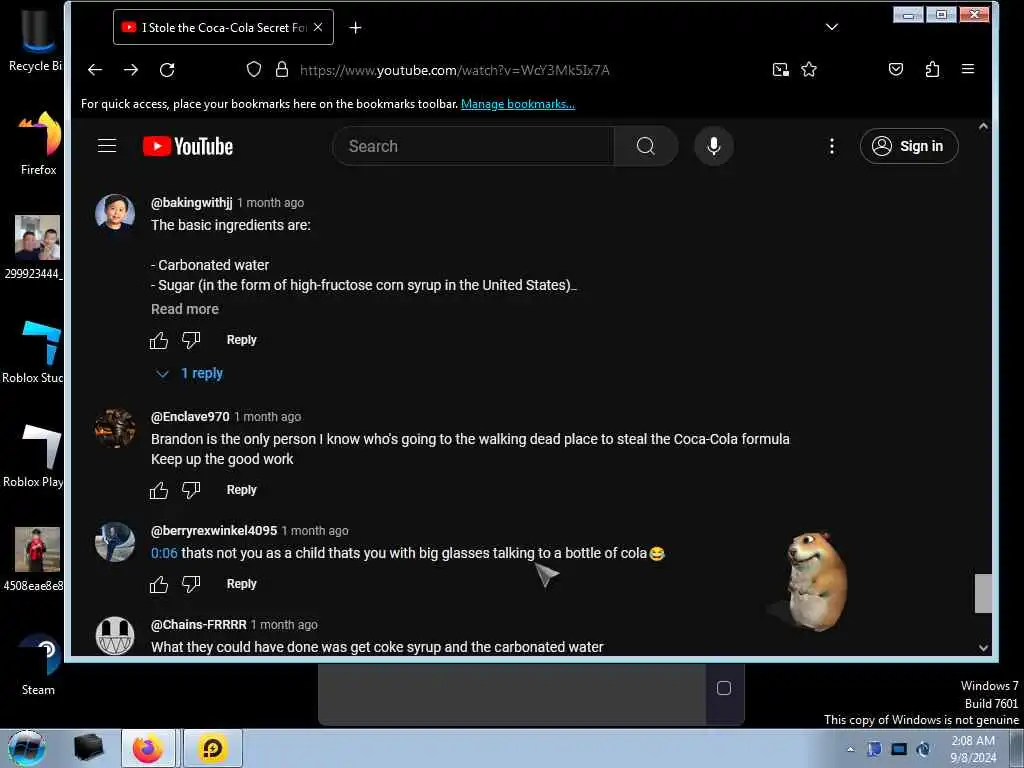This screenshot has height=768, width=1024.
Task: Open Windows Start menu orb
Action: 26,748
